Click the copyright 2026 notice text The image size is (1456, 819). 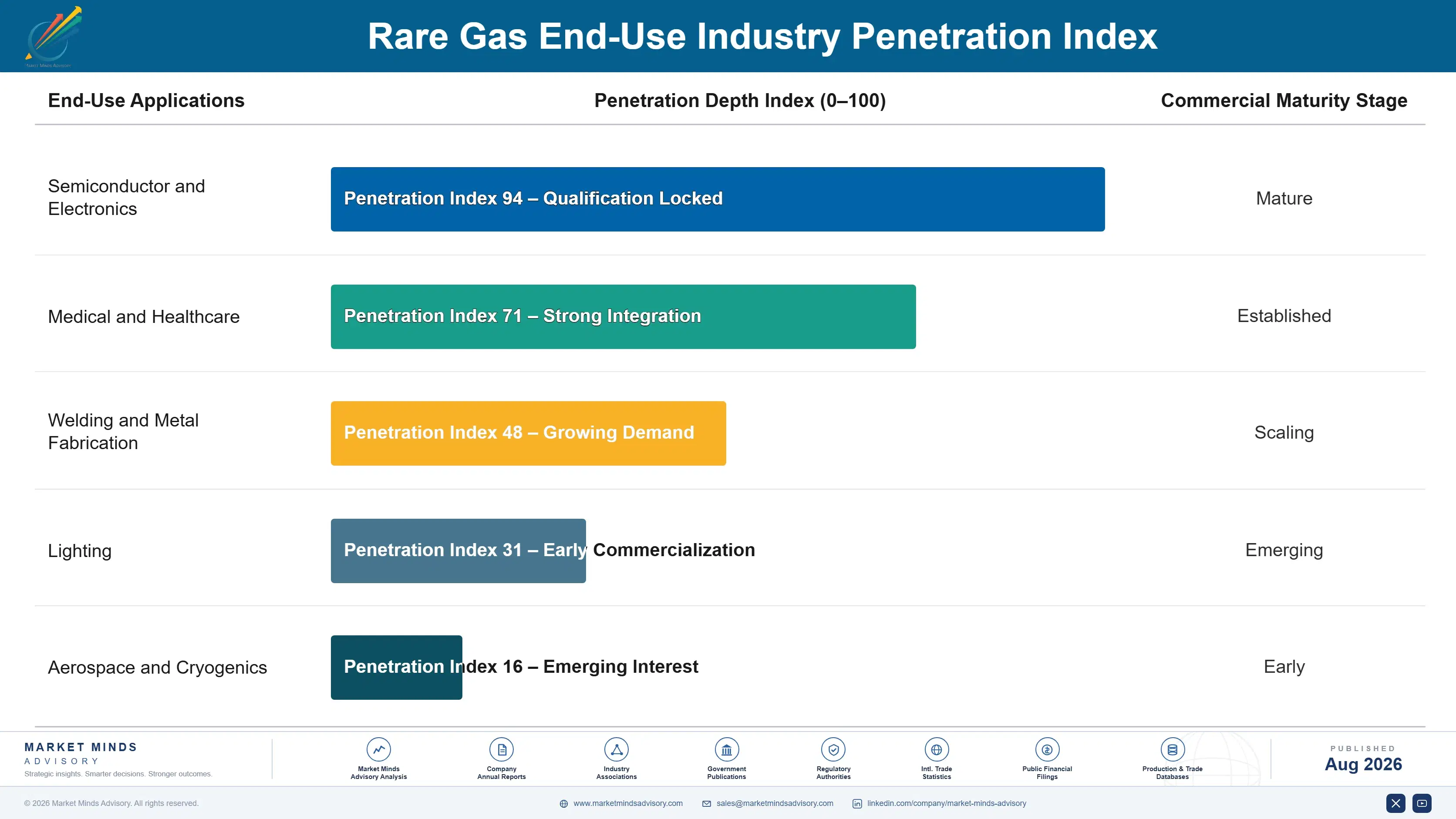[x=111, y=803]
